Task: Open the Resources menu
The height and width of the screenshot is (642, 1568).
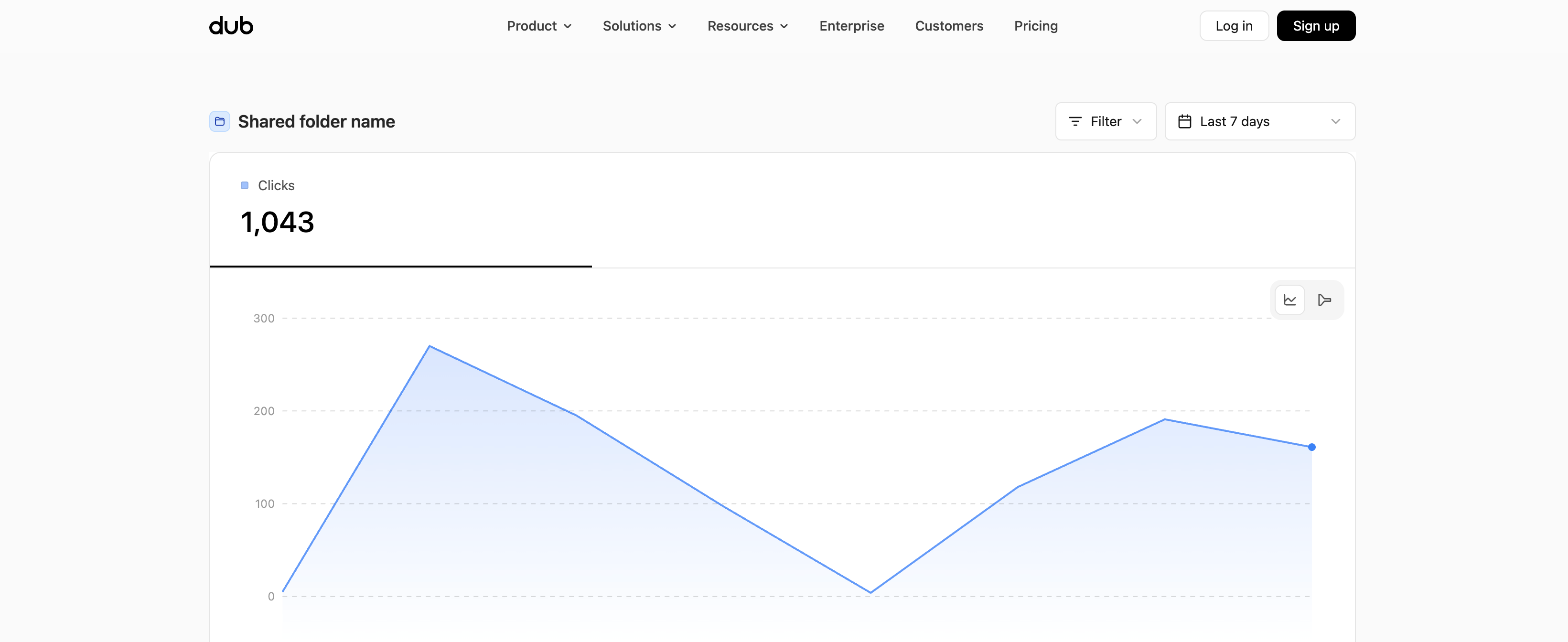Action: [x=748, y=26]
